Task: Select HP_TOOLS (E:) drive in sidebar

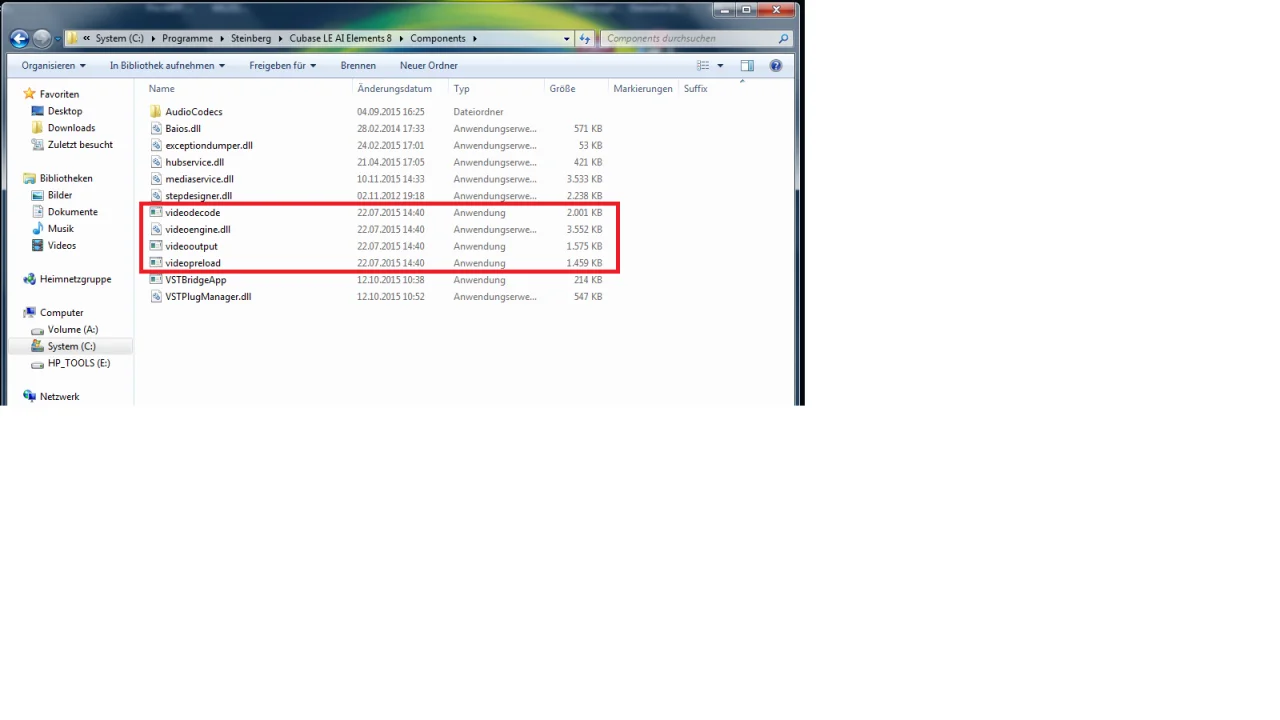Action: (79, 364)
